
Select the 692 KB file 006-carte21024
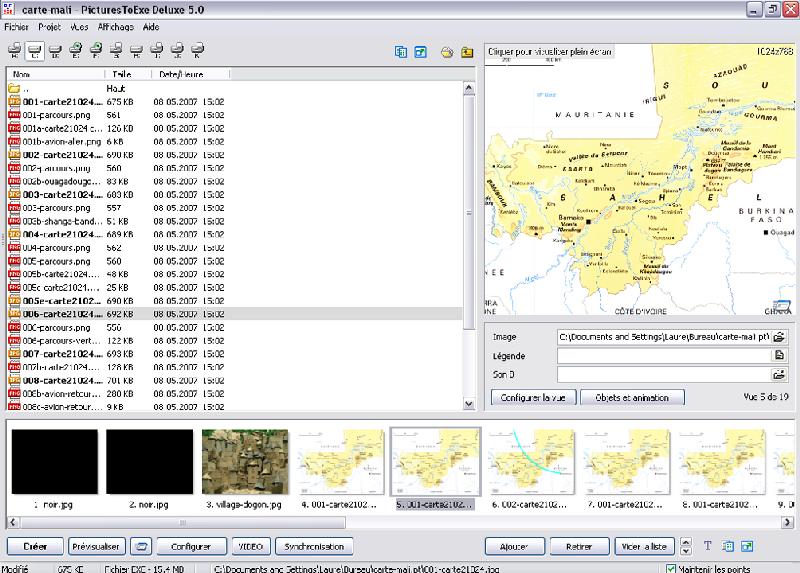[235, 314]
